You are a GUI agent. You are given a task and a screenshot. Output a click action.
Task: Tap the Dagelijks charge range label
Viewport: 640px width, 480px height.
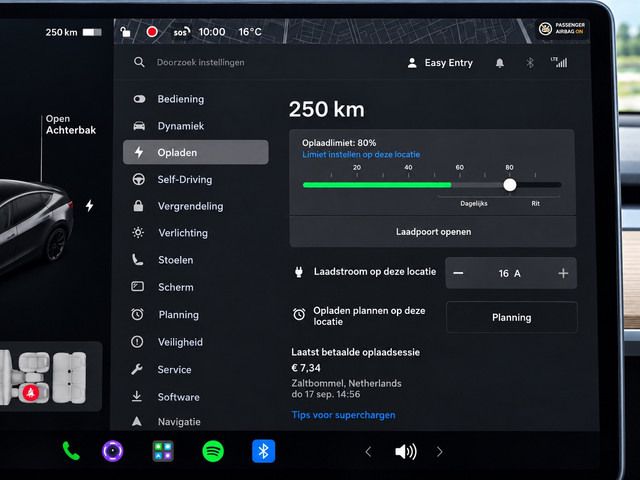474,203
